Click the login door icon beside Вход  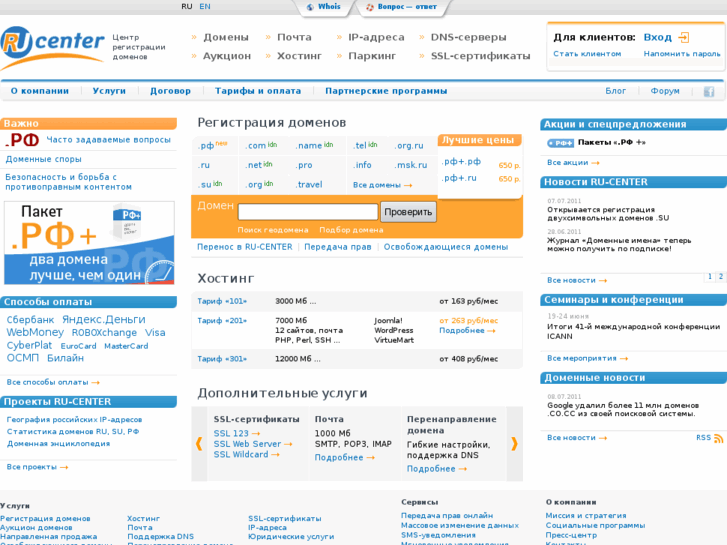coord(684,37)
